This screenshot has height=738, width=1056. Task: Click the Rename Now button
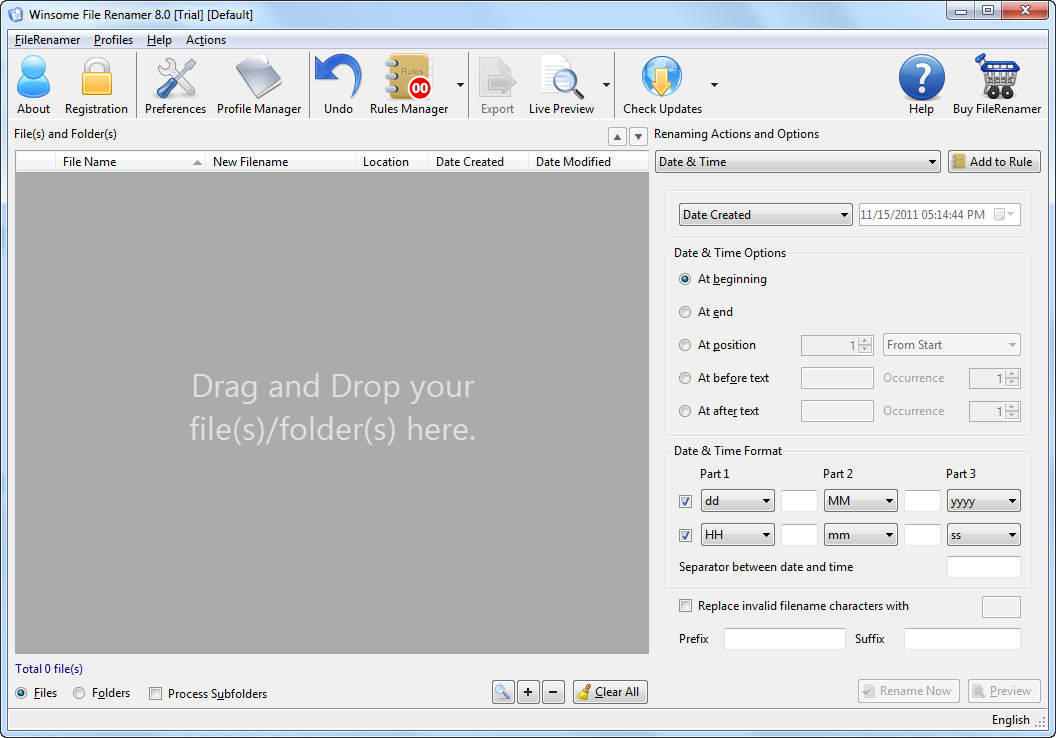(x=909, y=691)
